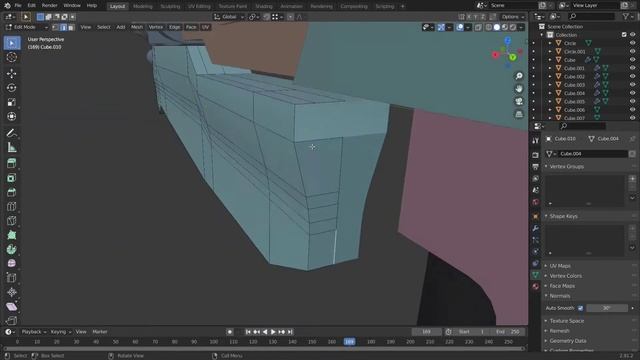Click current frame 169 marker on timeline
Image resolution: width=640 pixels, height=360 pixels.
349,342
